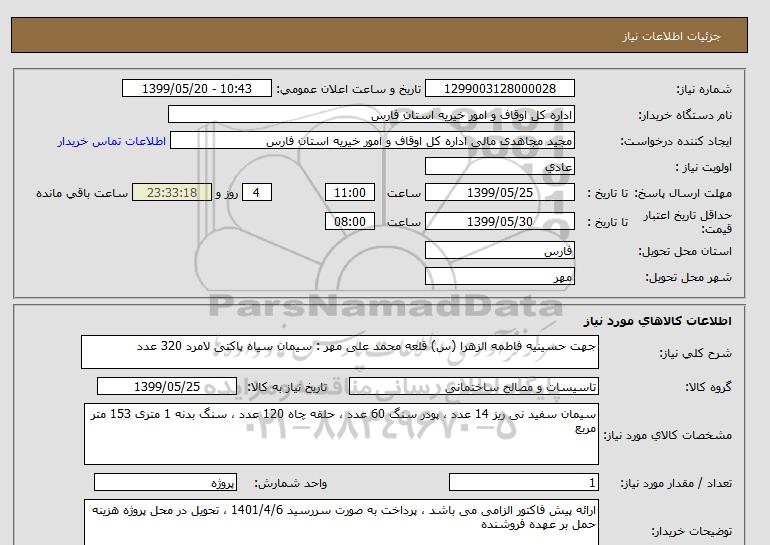Click the شهر محل تحویل label
The height and width of the screenshot is (545, 770).
pyautogui.click(x=688, y=277)
